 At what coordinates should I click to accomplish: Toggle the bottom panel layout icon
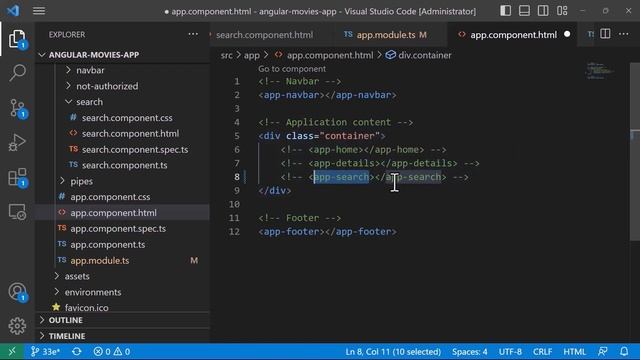[524, 11]
